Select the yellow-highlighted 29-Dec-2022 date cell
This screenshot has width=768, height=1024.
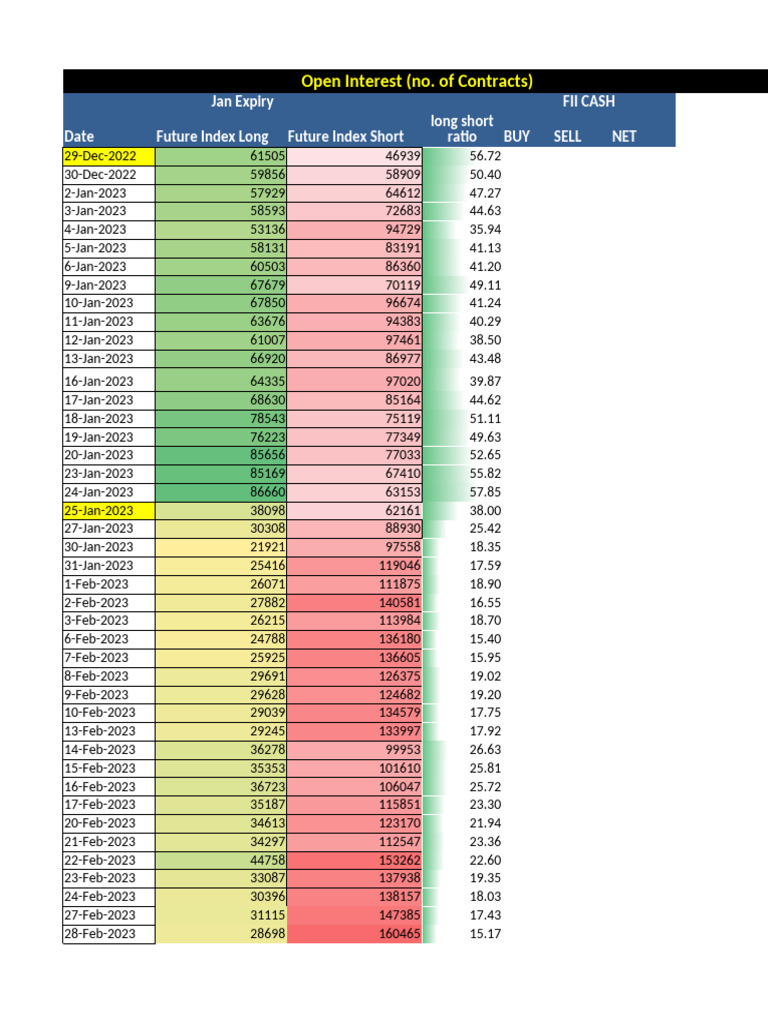[108, 156]
